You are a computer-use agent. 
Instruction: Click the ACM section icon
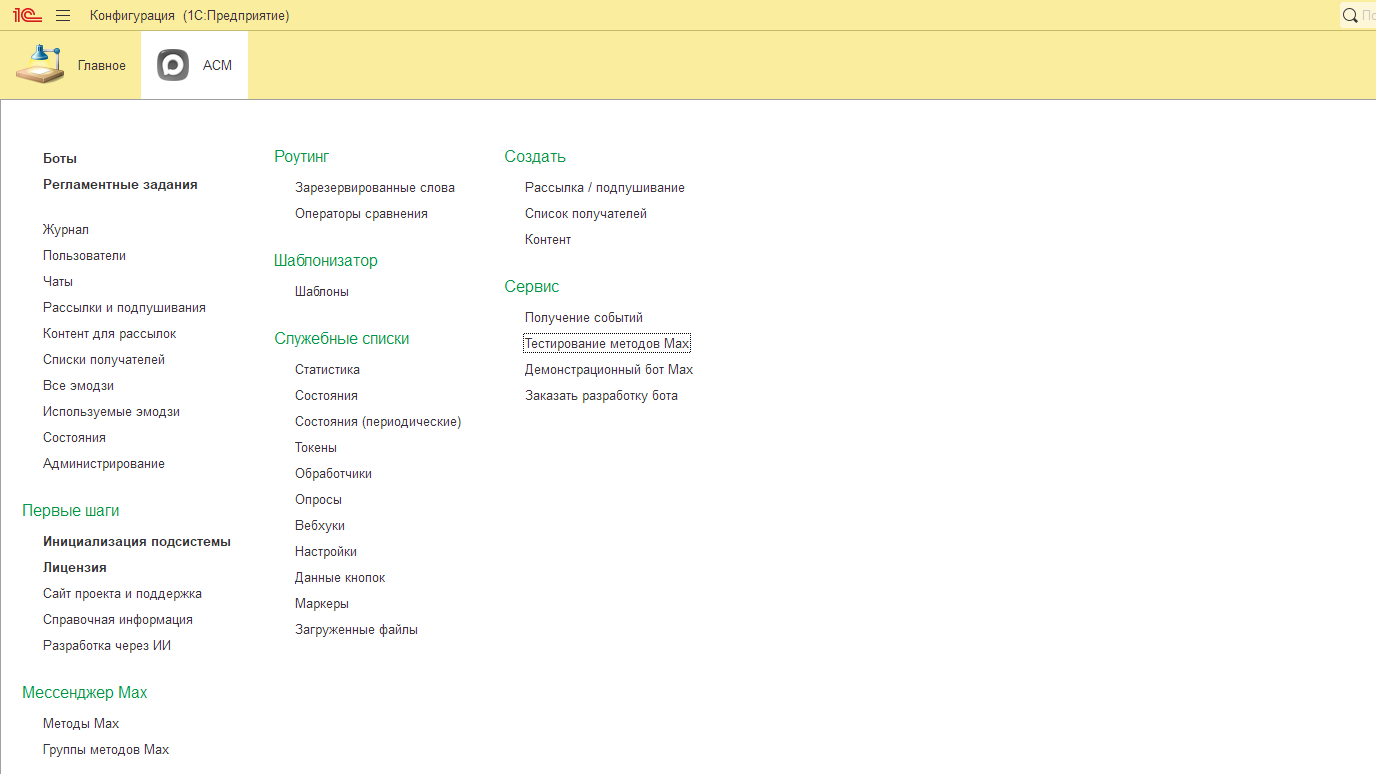[173, 65]
